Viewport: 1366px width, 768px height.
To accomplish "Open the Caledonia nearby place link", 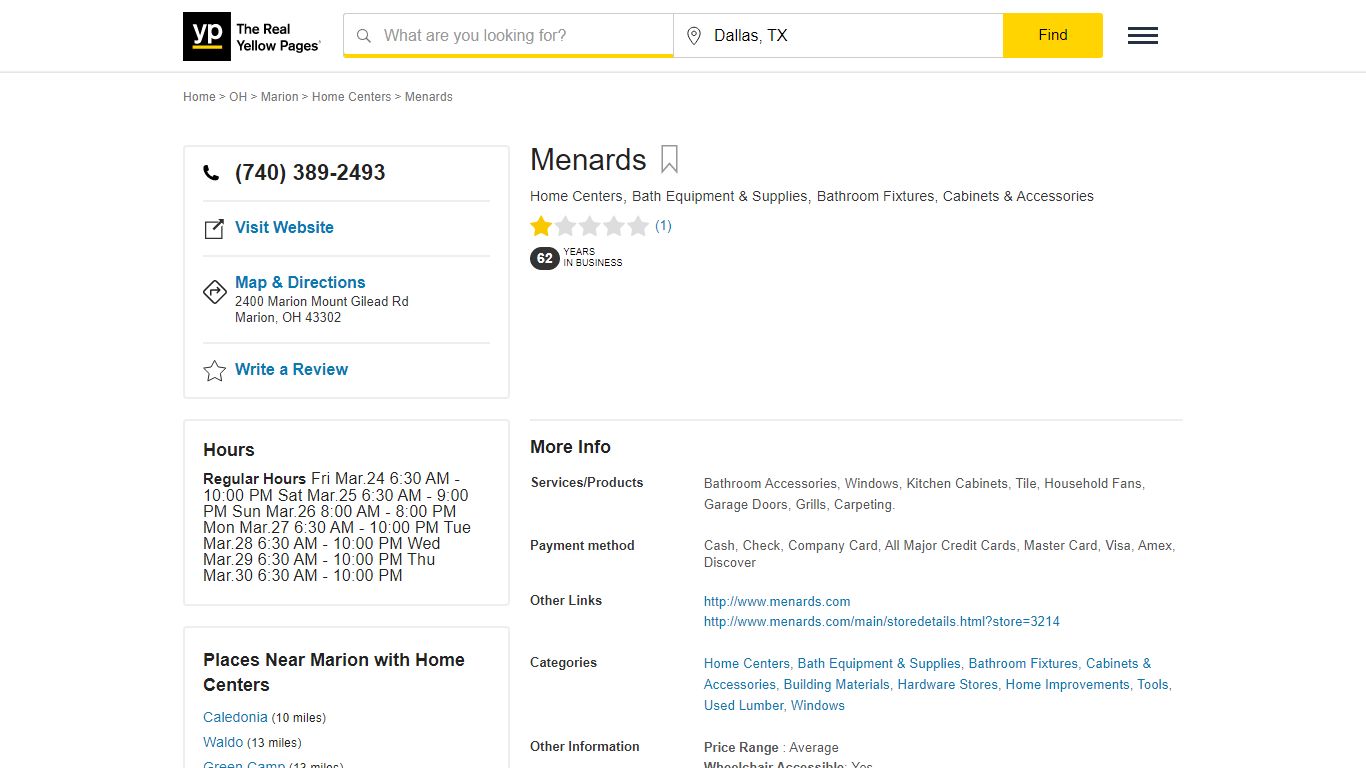I will (235, 718).
